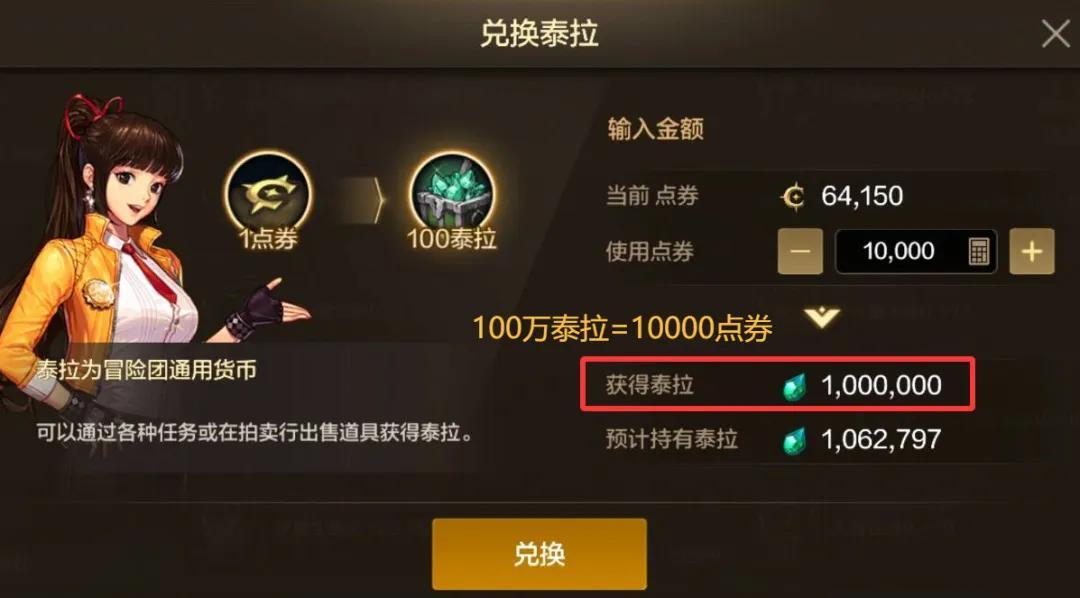Click the 兑换泰拉 dialog title
The image size is (1080, 598).
(539, 34)
